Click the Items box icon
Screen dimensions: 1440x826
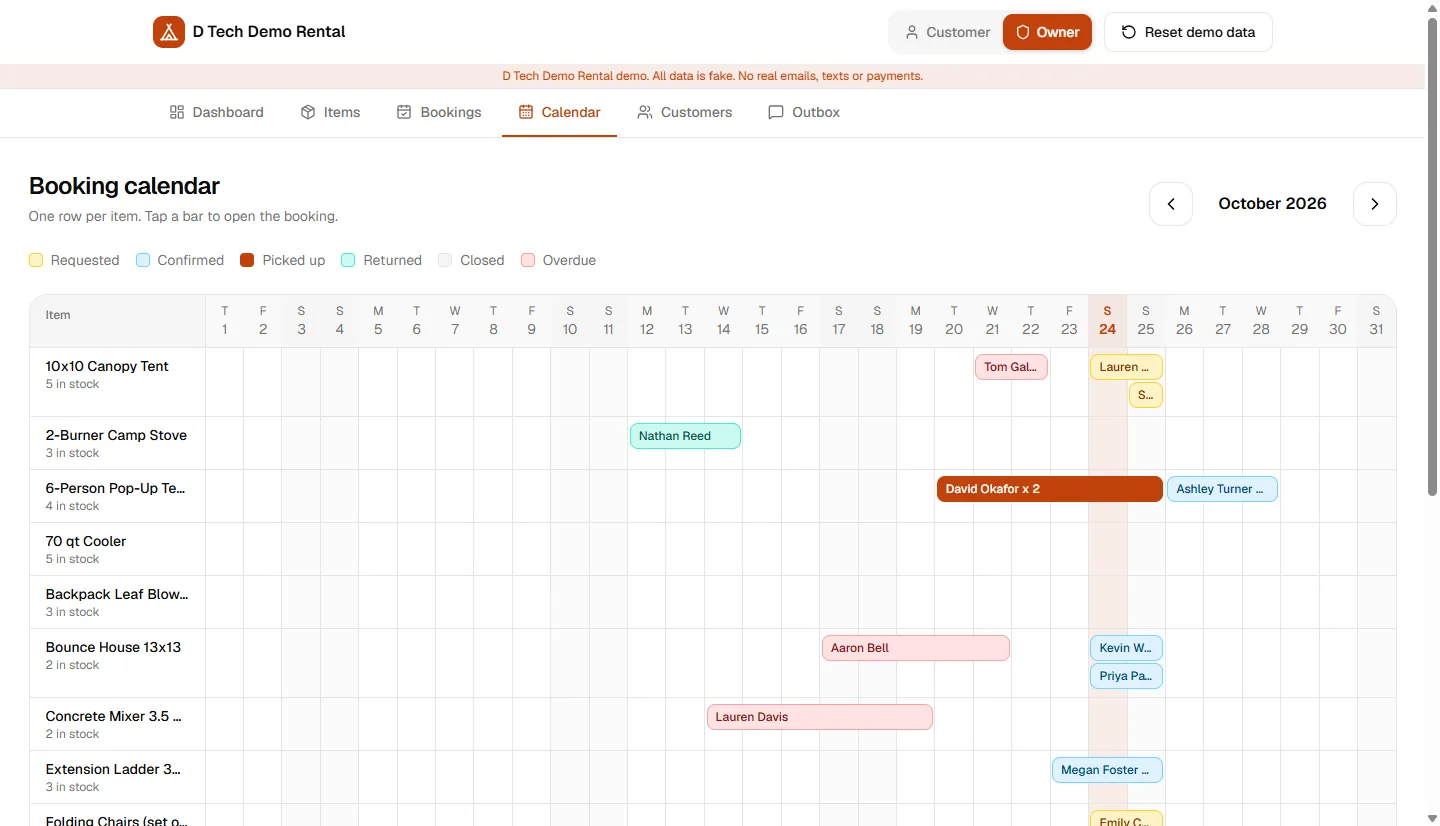(x=308, y=112)
